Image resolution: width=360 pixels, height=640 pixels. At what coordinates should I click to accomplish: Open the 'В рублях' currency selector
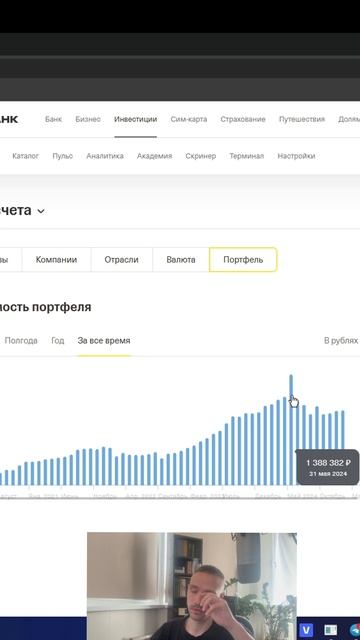point(341,340)
